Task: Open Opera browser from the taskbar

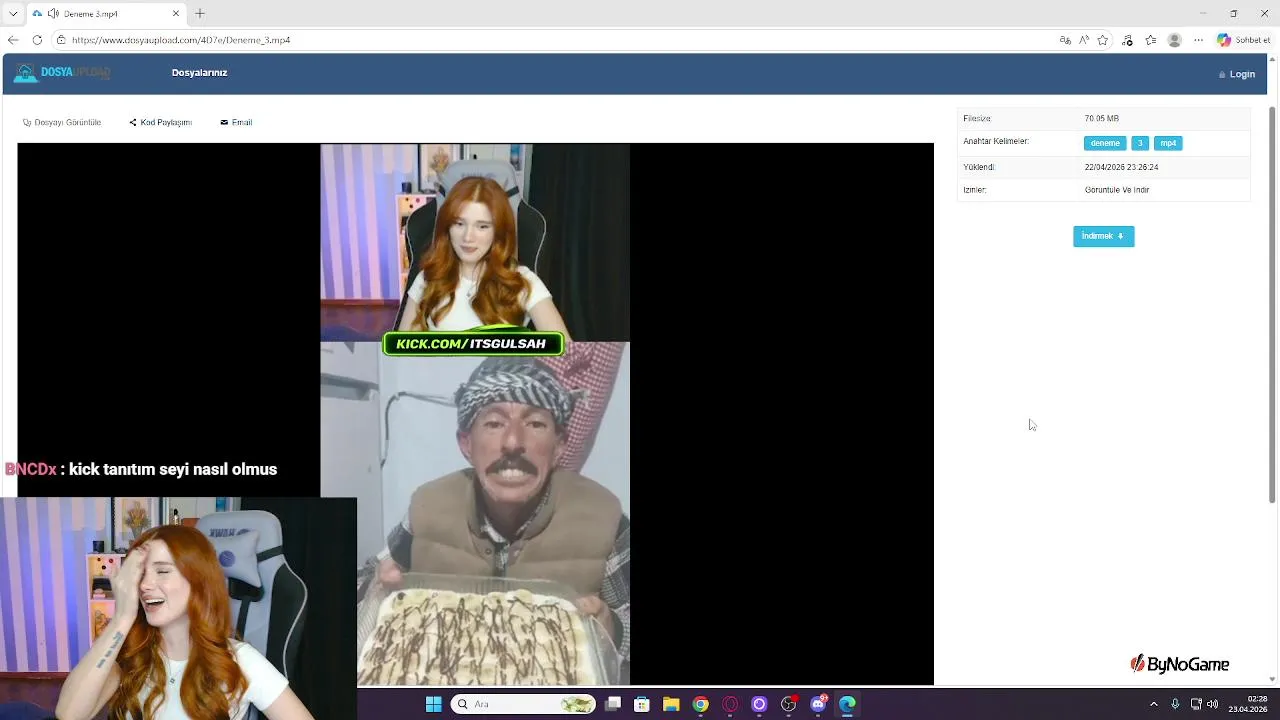Action: click(730, 704)
